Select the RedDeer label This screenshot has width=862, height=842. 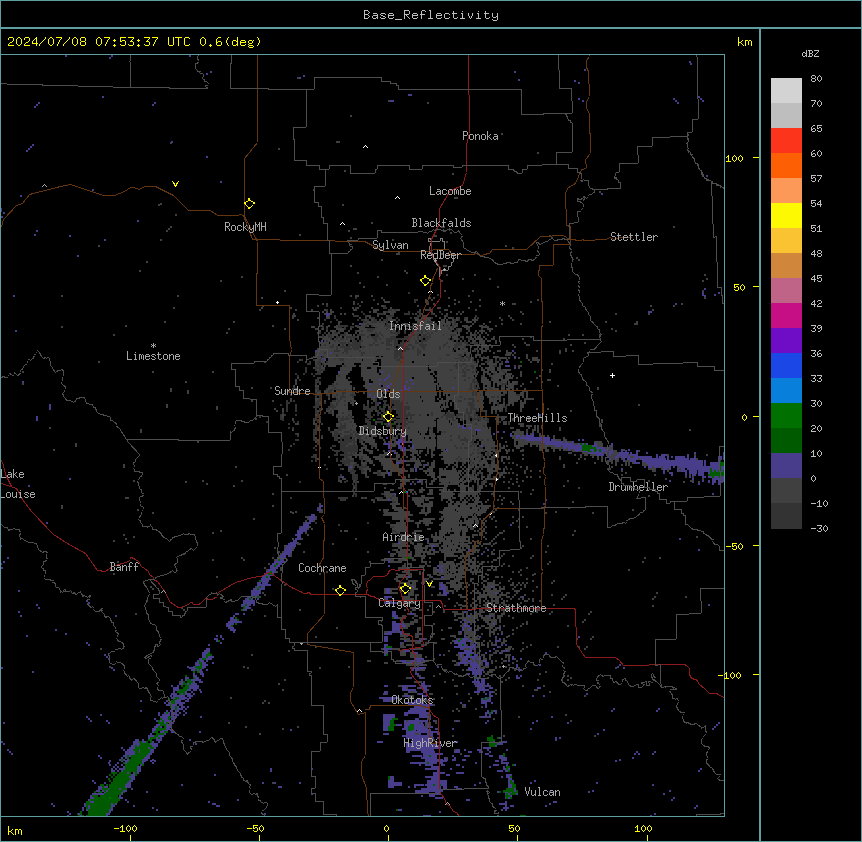tap(440, 255)
